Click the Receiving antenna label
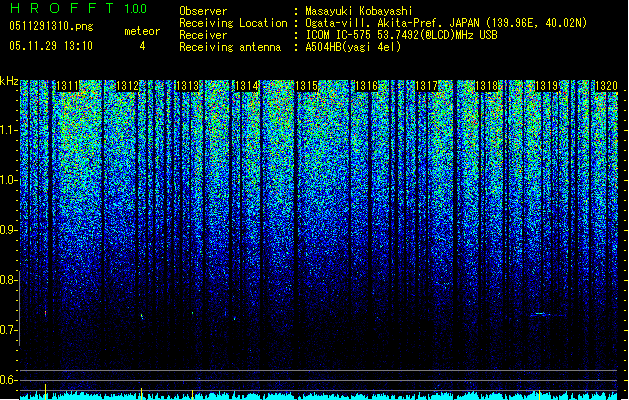Viewport: 629px width, 400px height. 230,47
